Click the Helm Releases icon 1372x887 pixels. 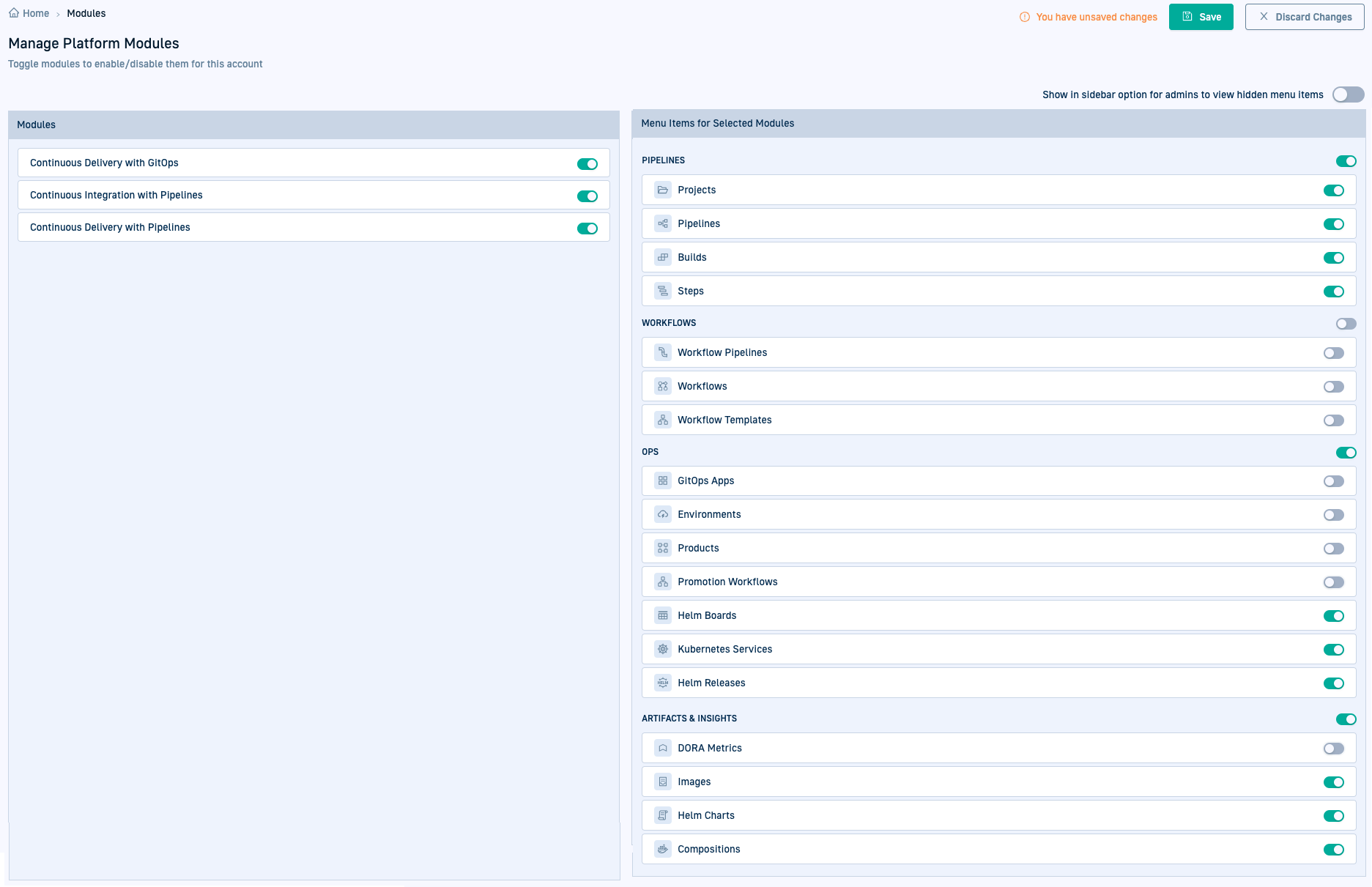click(x=662, y=683)
